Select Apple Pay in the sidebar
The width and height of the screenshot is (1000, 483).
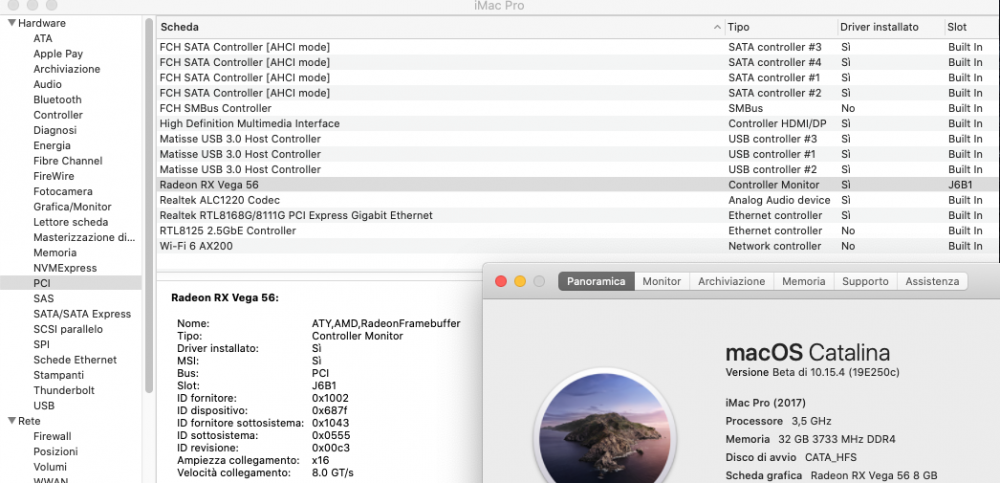(x=58, y=54)
